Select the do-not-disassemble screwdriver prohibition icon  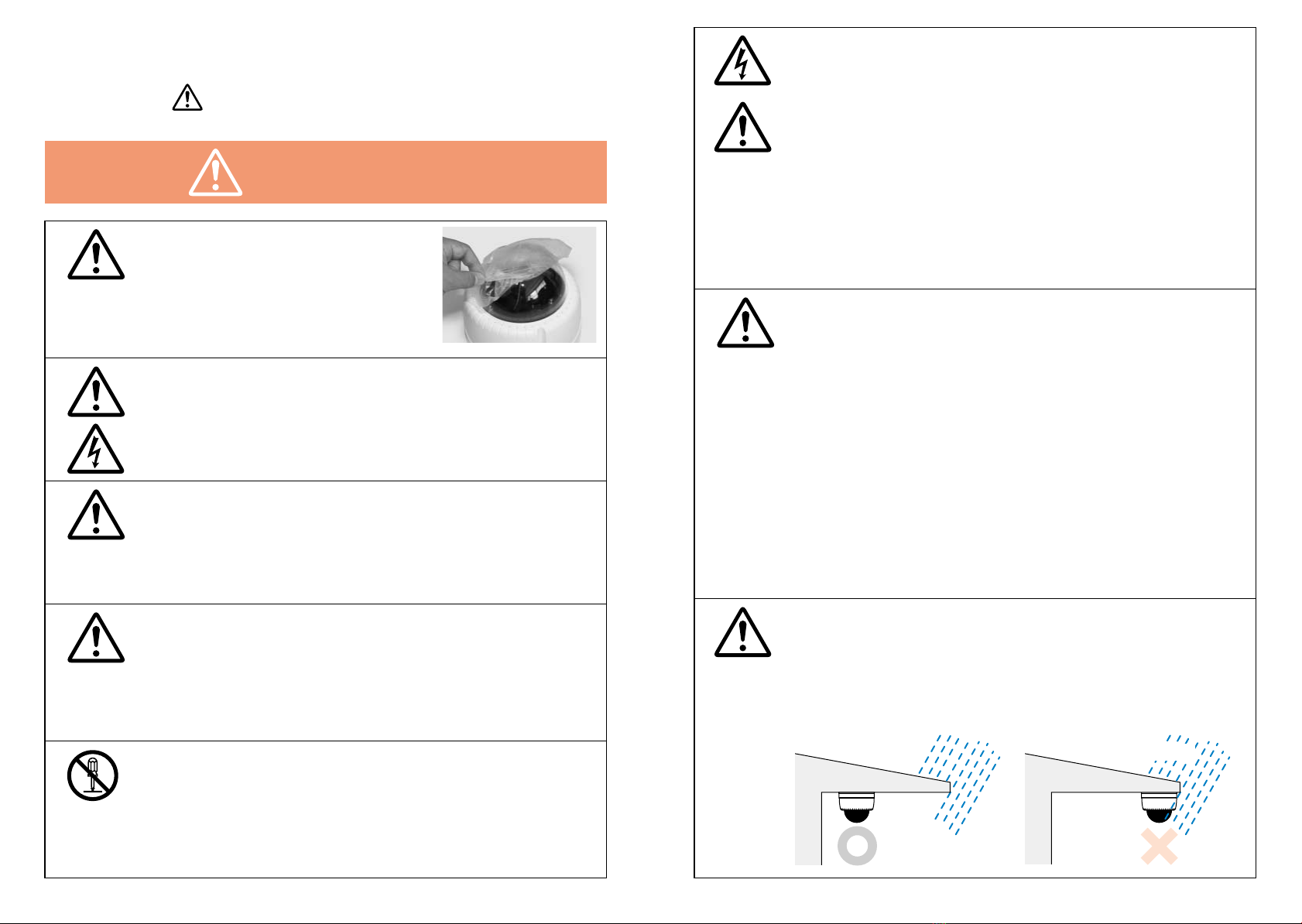click(x=92, y=775)
